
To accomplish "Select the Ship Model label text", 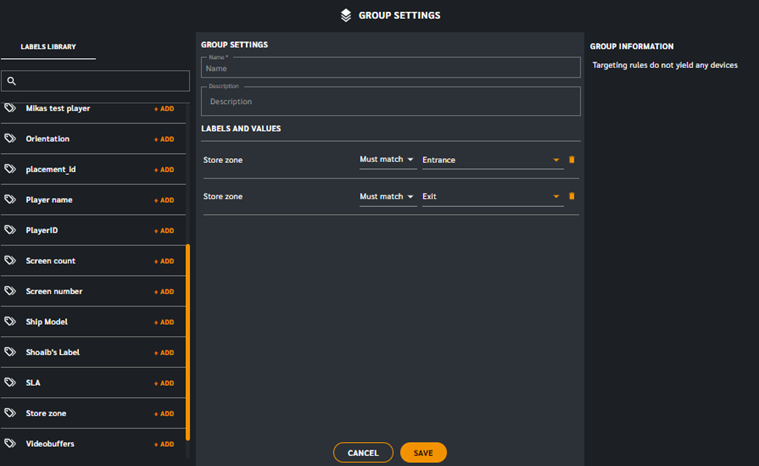I will (46, 322).
